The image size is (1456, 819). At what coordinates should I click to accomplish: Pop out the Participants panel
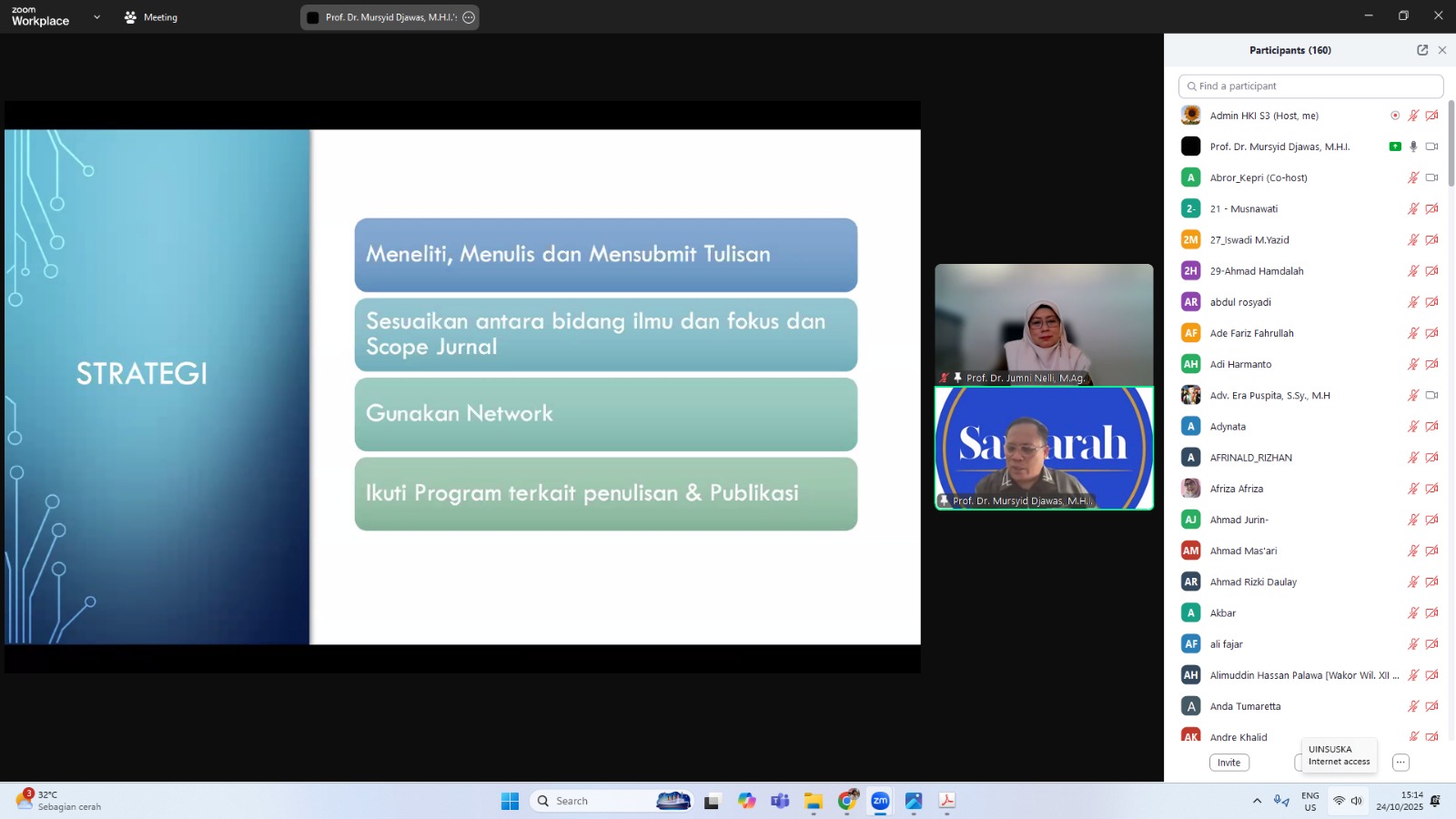[1422, 50]
